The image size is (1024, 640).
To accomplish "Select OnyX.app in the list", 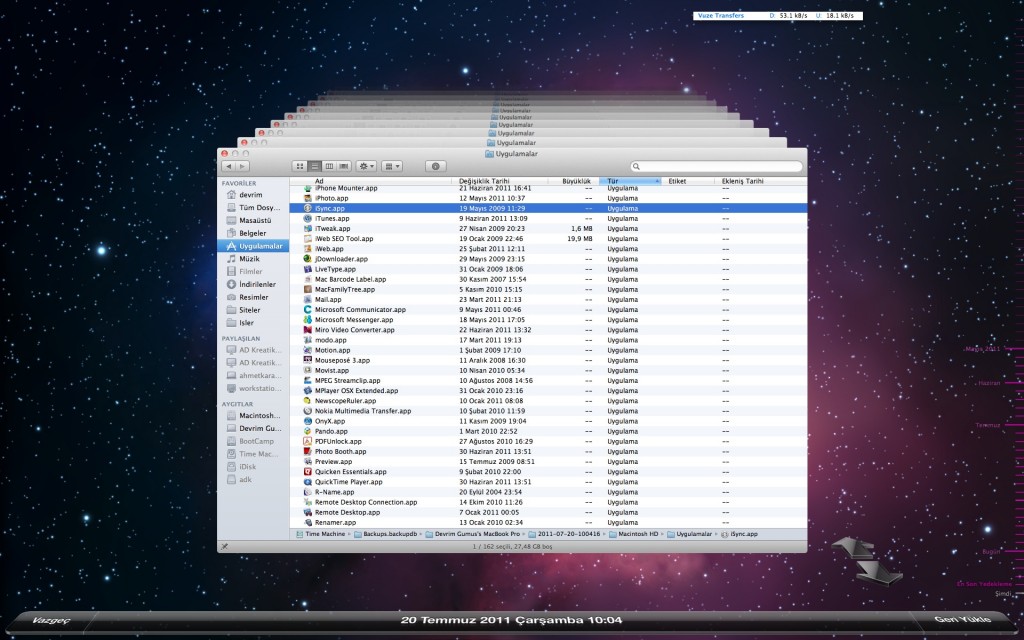I will point(549,421).
